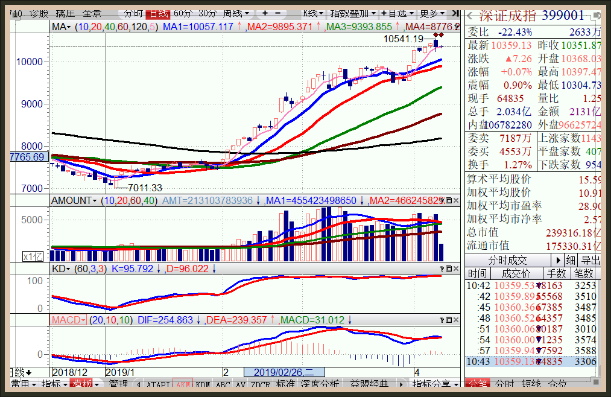
Task: Zoom out chart with minus icon
Action: [277, 13]
